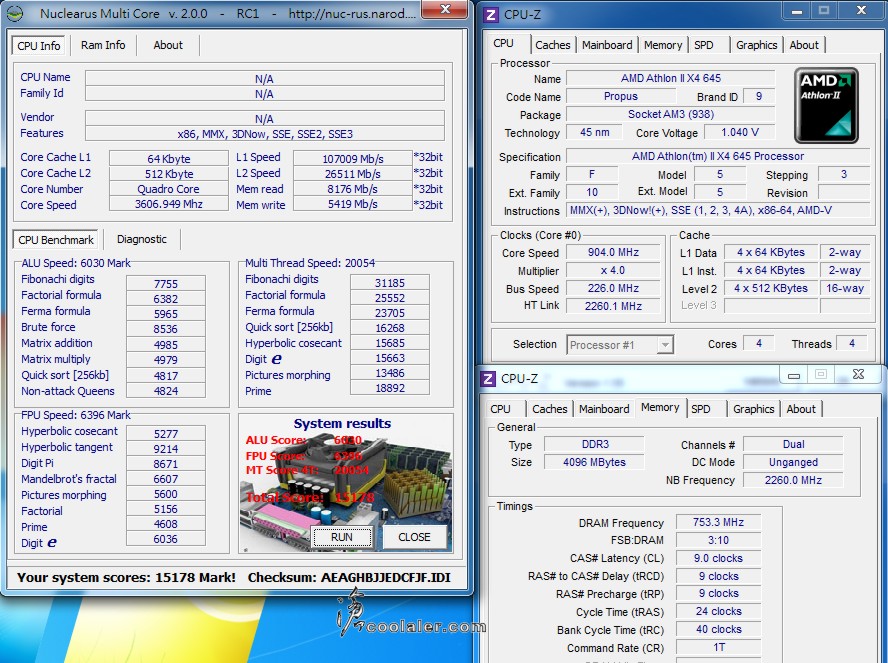The height and width of the screenshot is (663, 888).
Task: Click the Mandelbrot's fractal score 6607
Action: 166,479
